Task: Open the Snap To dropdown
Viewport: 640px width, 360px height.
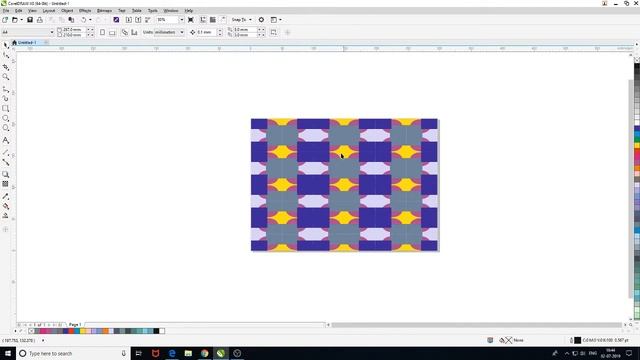Action: [x=242, y=20]
